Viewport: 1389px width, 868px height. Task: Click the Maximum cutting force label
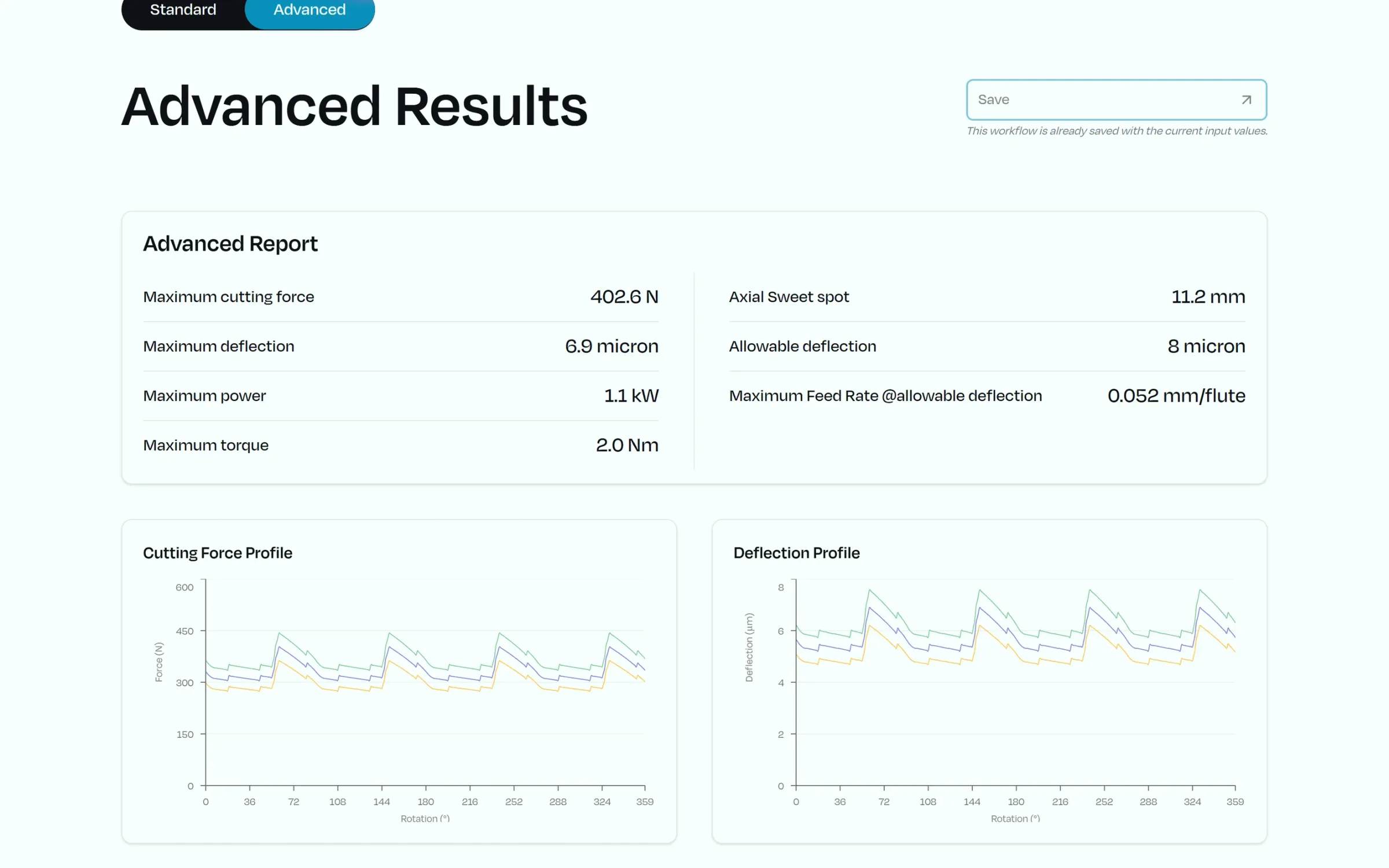(x=229, y=297)
